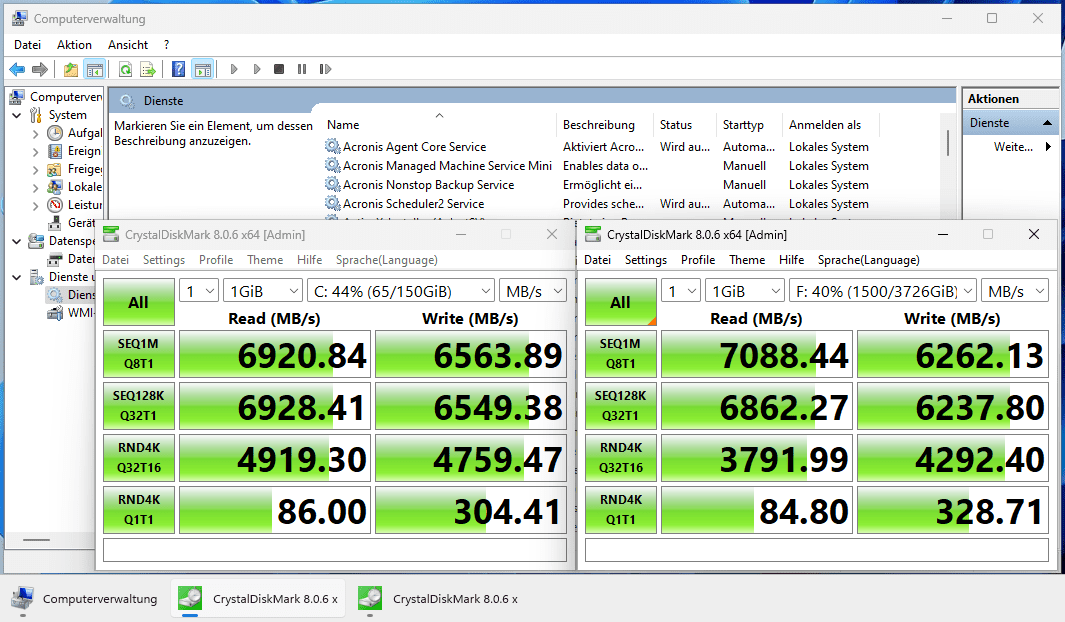Run RND4K Q1T1 test in C: window
Viewport: 1065px width, 622px height.
[139, 510]
